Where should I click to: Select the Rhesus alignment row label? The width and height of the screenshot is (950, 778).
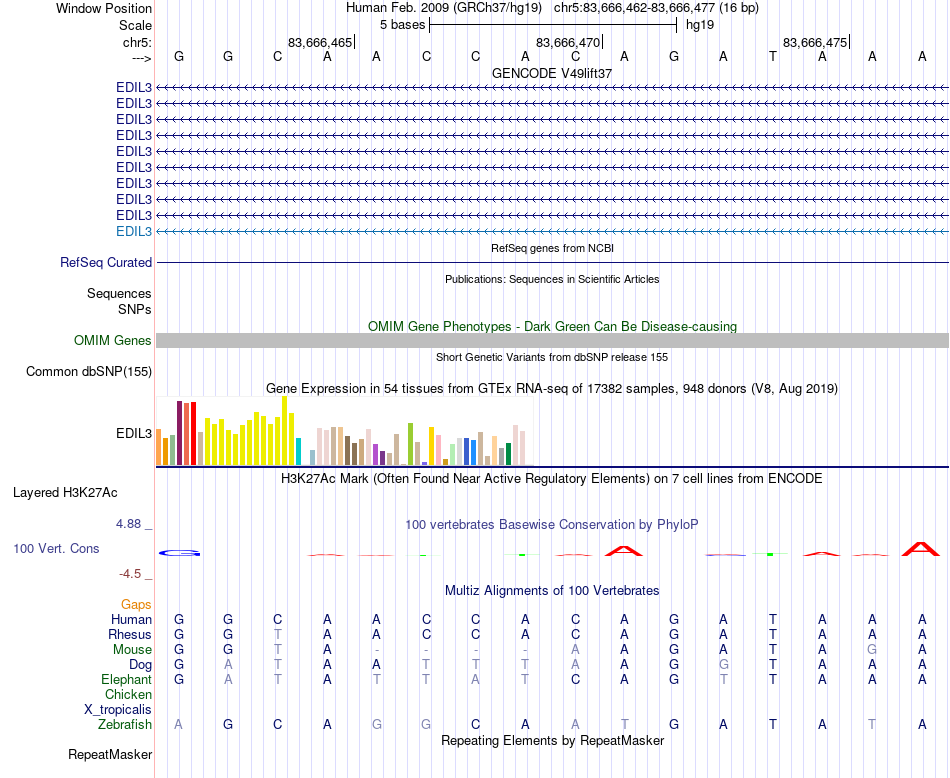click(130, 634)
